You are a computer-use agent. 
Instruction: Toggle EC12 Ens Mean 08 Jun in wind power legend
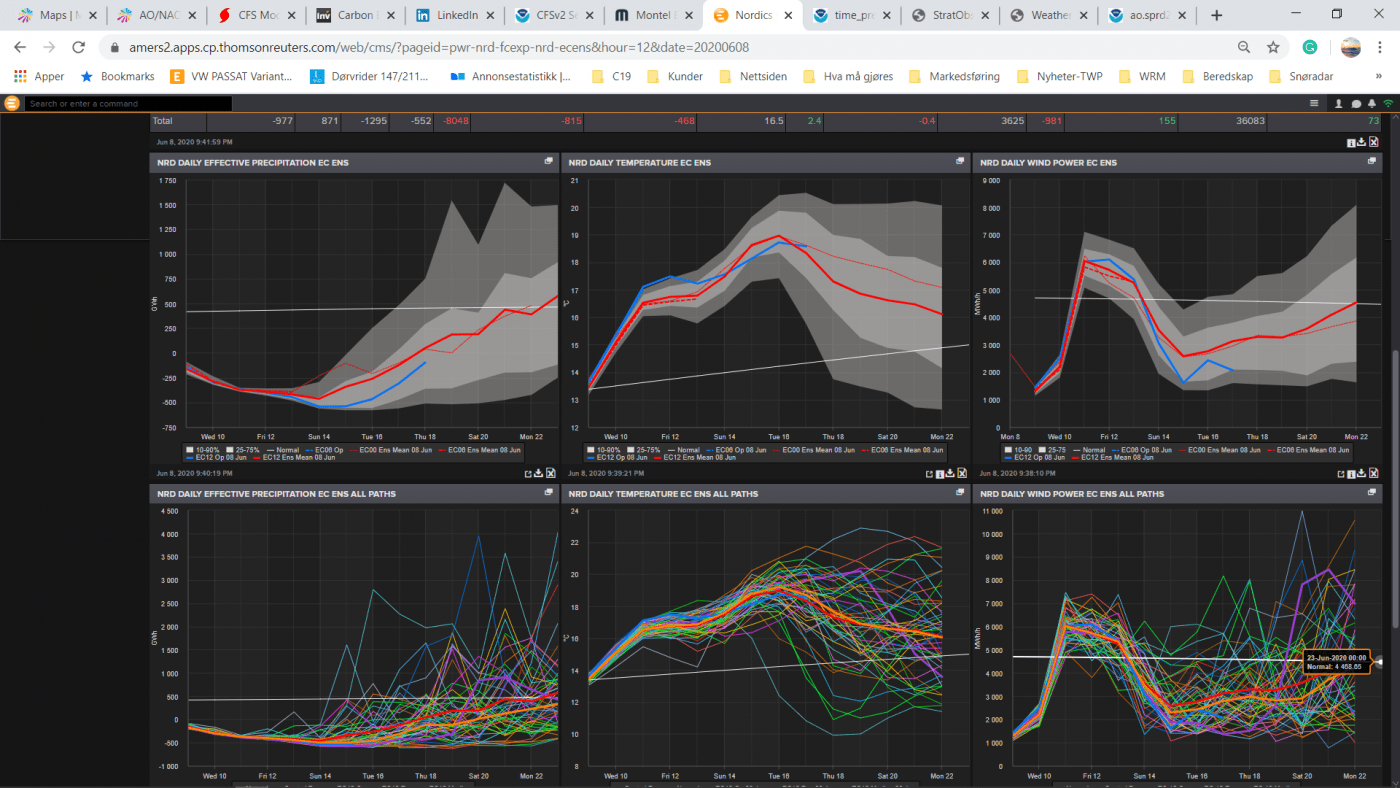click(1112, 457)
